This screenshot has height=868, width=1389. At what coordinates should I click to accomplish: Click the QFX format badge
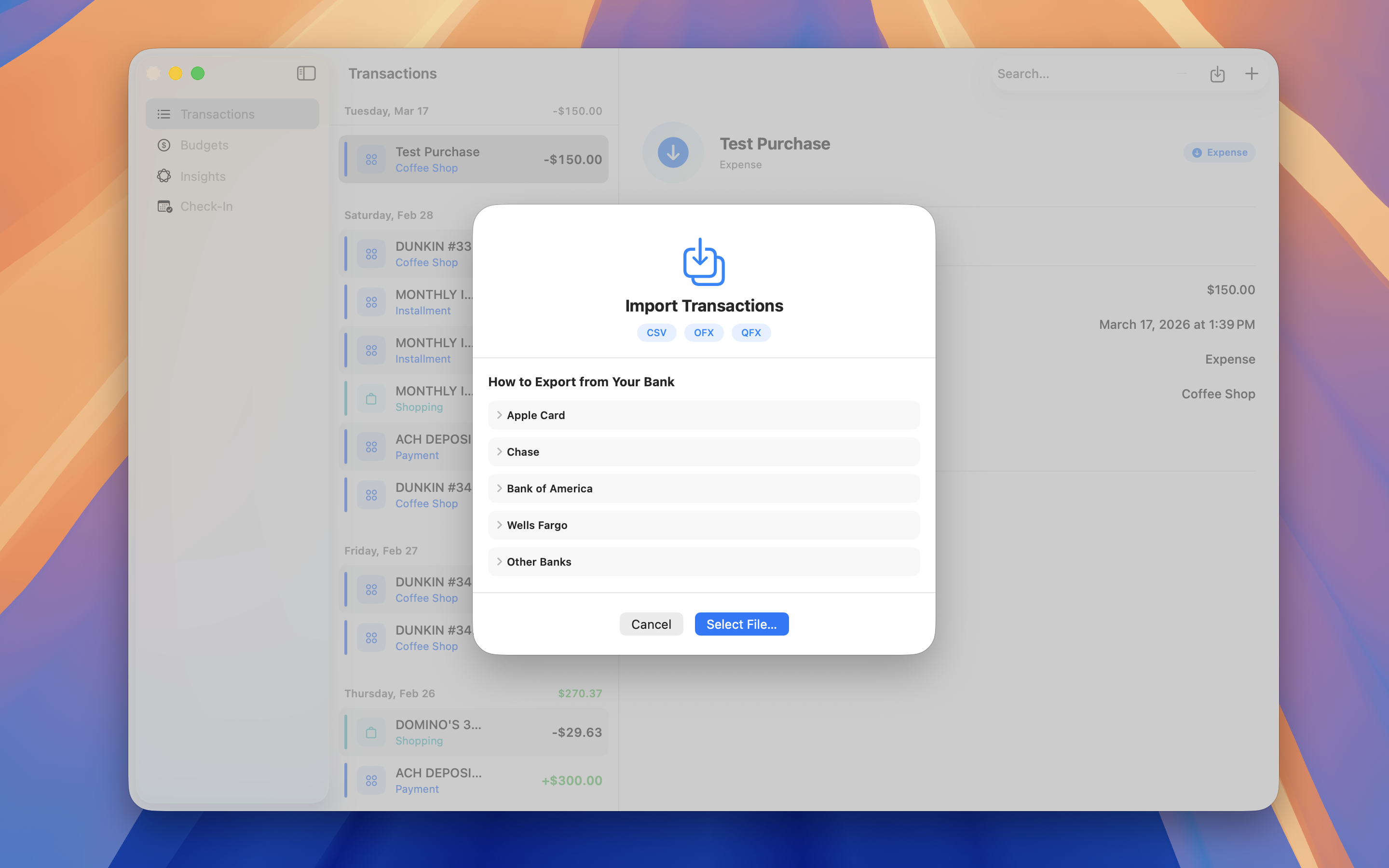[751, 332]
